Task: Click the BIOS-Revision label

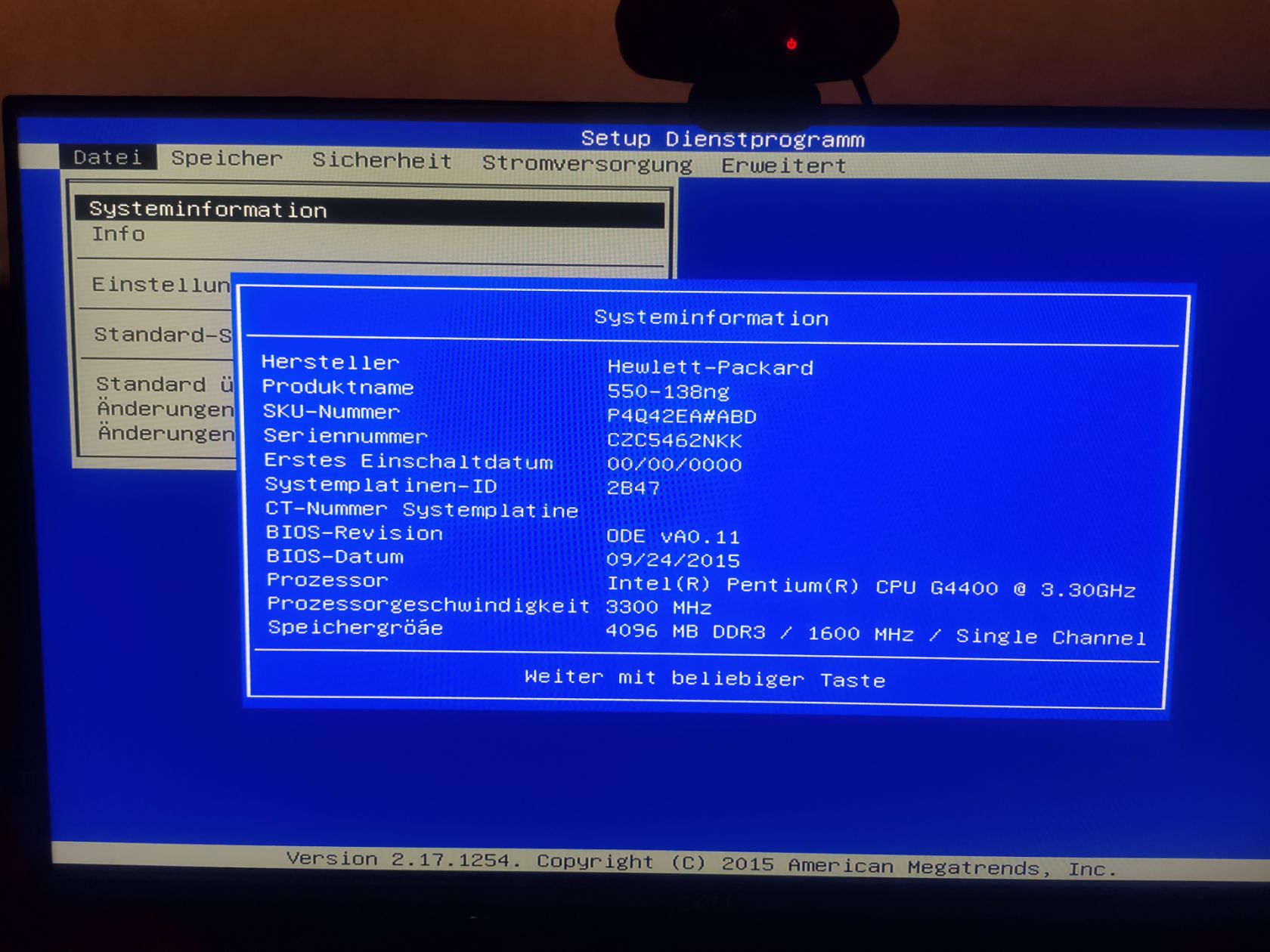Action: point(355,533)
